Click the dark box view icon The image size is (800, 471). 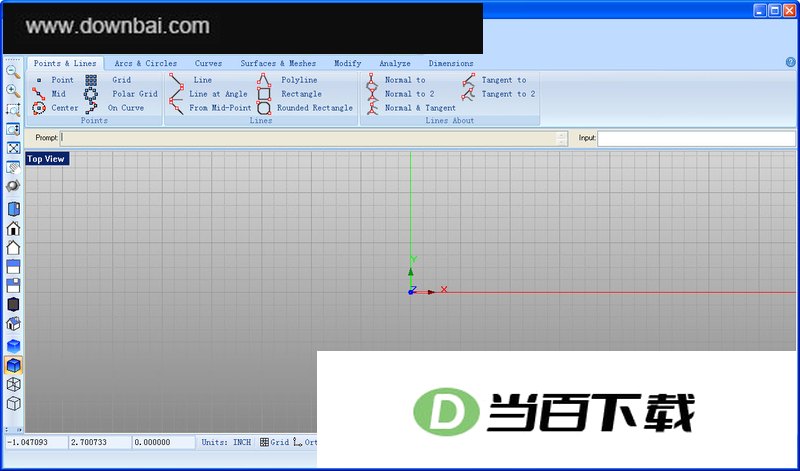(13, 305)
